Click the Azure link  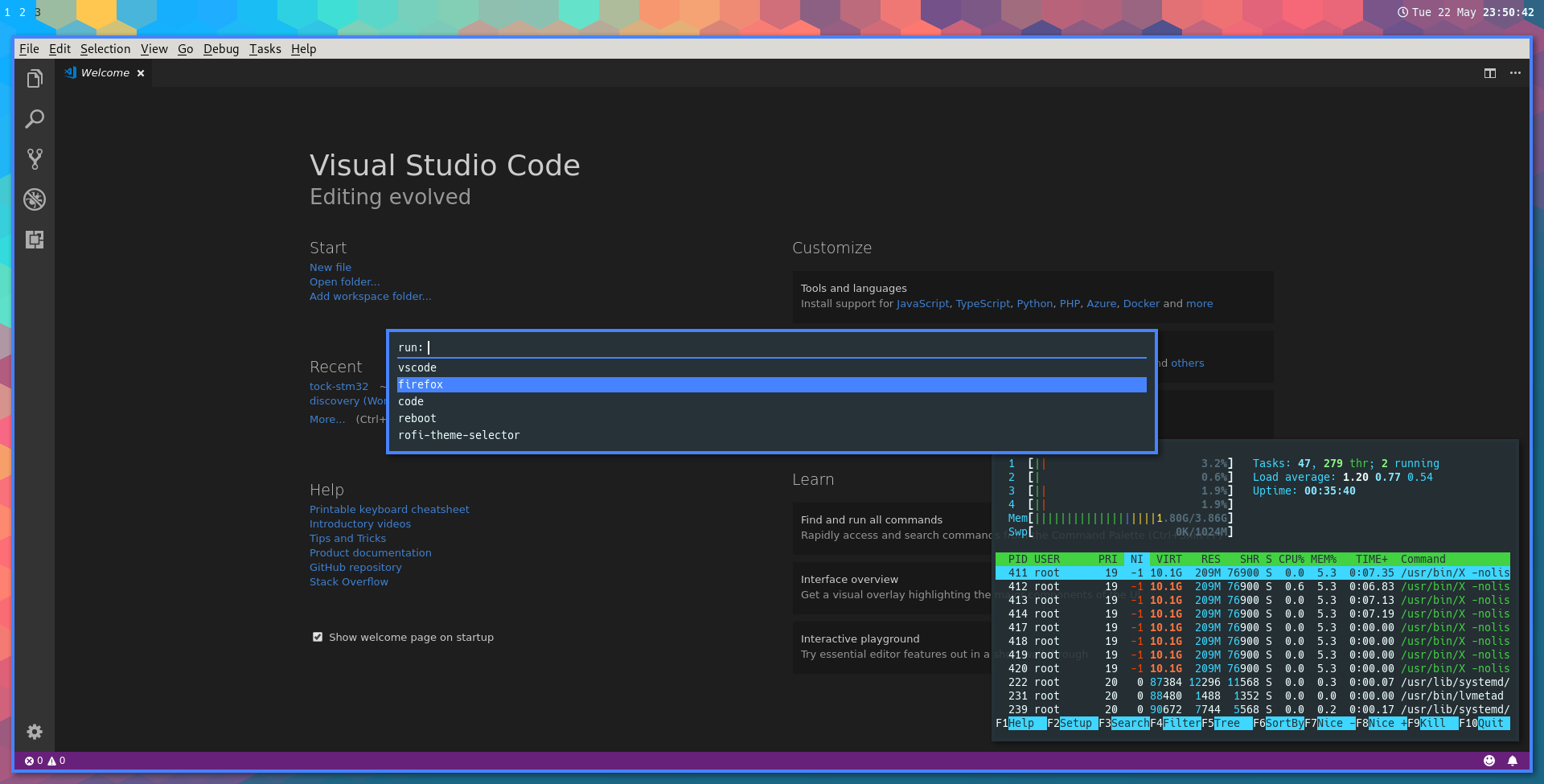pyautogui.click(x=1102, y=304)
